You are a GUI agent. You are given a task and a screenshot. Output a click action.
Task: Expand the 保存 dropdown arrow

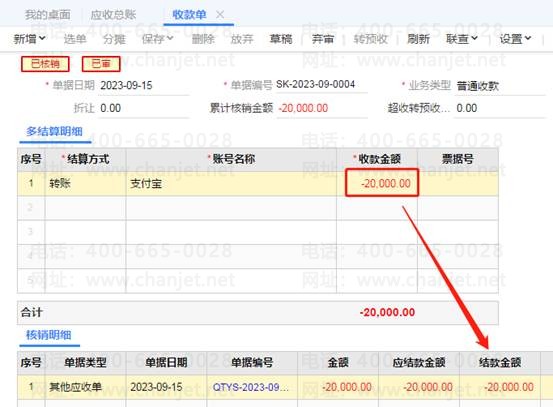[170, 38]
